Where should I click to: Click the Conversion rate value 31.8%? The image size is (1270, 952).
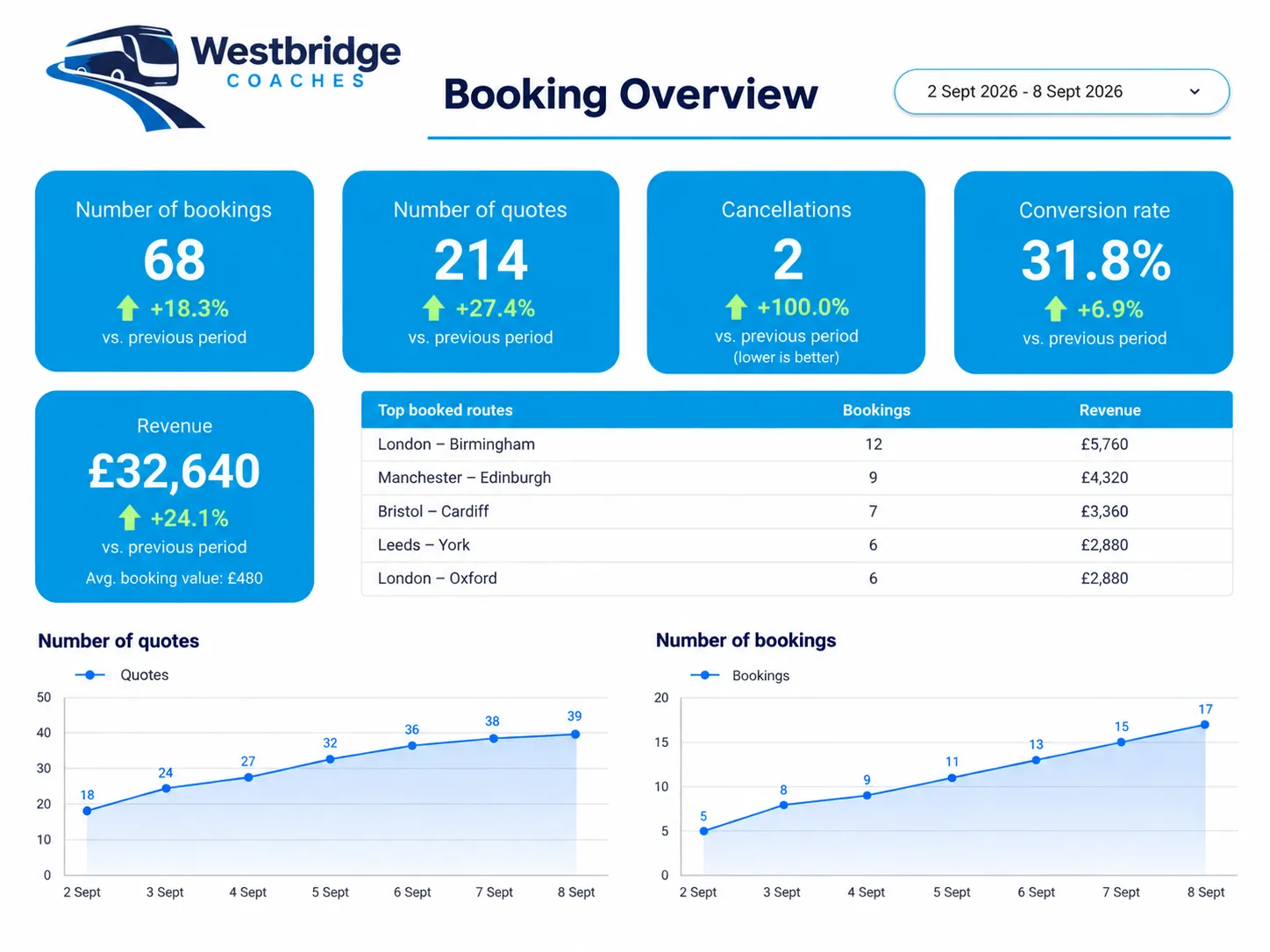click(x=1095, y=260)
